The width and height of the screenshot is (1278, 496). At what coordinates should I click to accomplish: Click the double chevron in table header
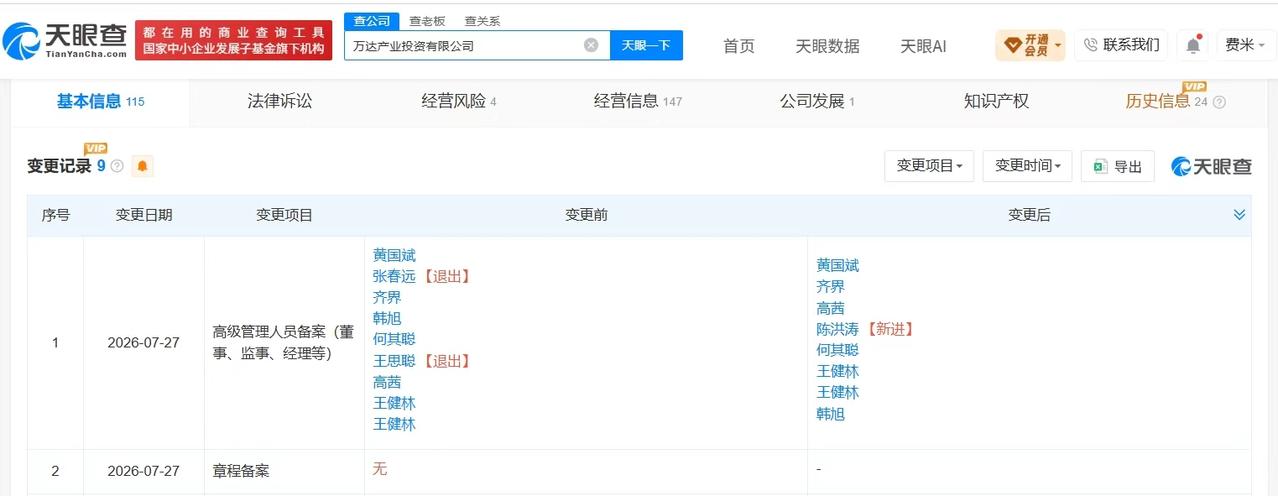pyautogui.click(x=1239, y=215)
